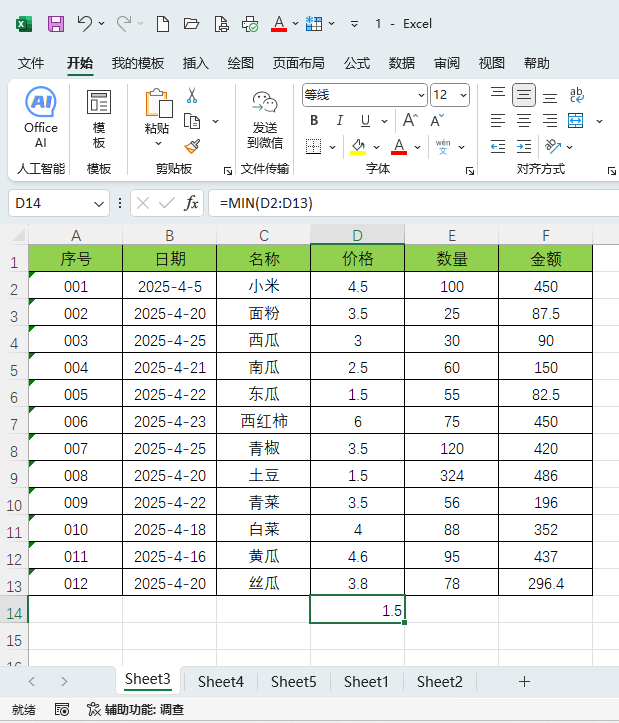Click merge and center icon
This screenshot has width=619, height=723.
point(576,121)
